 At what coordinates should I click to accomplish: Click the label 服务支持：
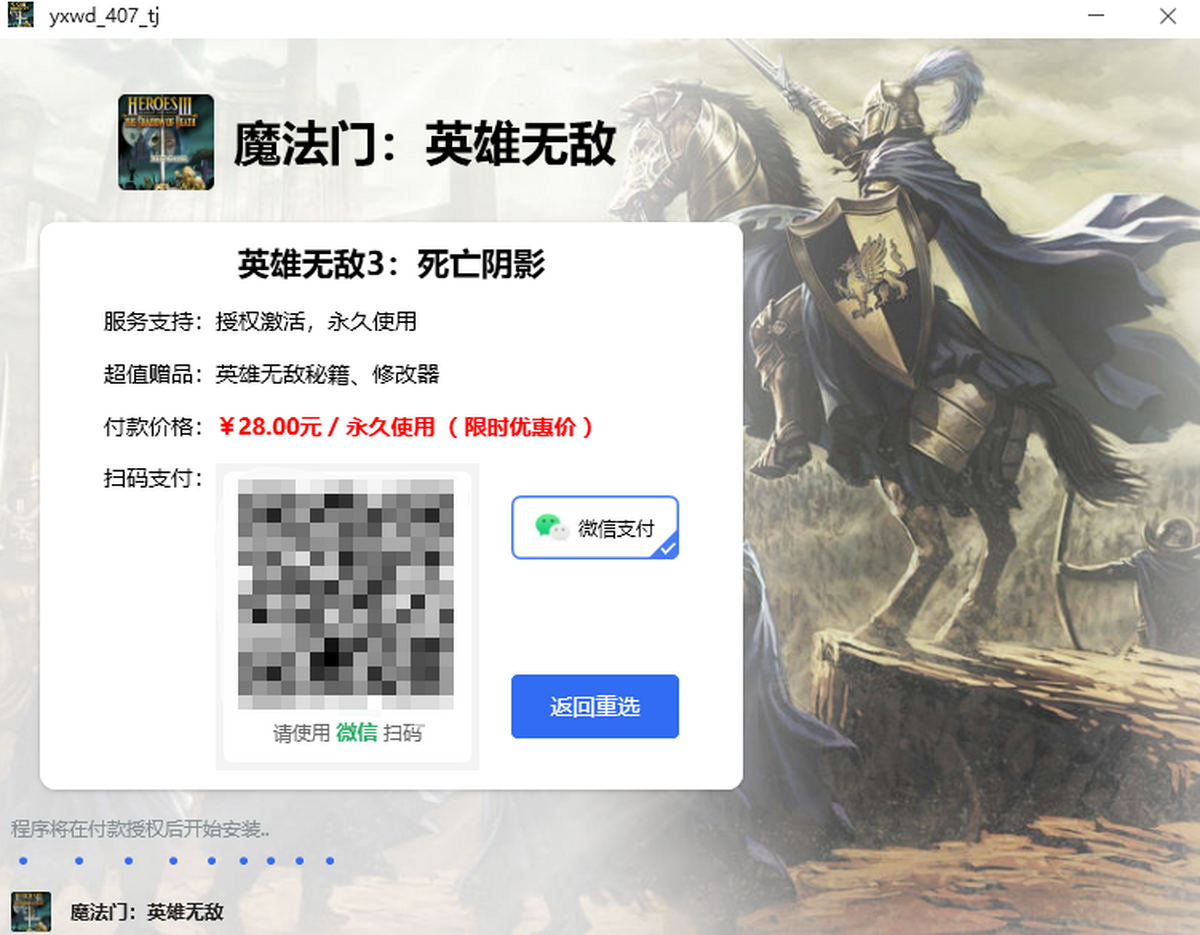[153, 322]
